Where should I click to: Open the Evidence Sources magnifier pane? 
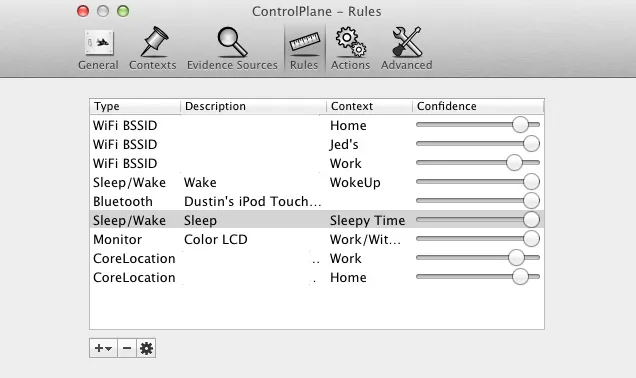232,49
